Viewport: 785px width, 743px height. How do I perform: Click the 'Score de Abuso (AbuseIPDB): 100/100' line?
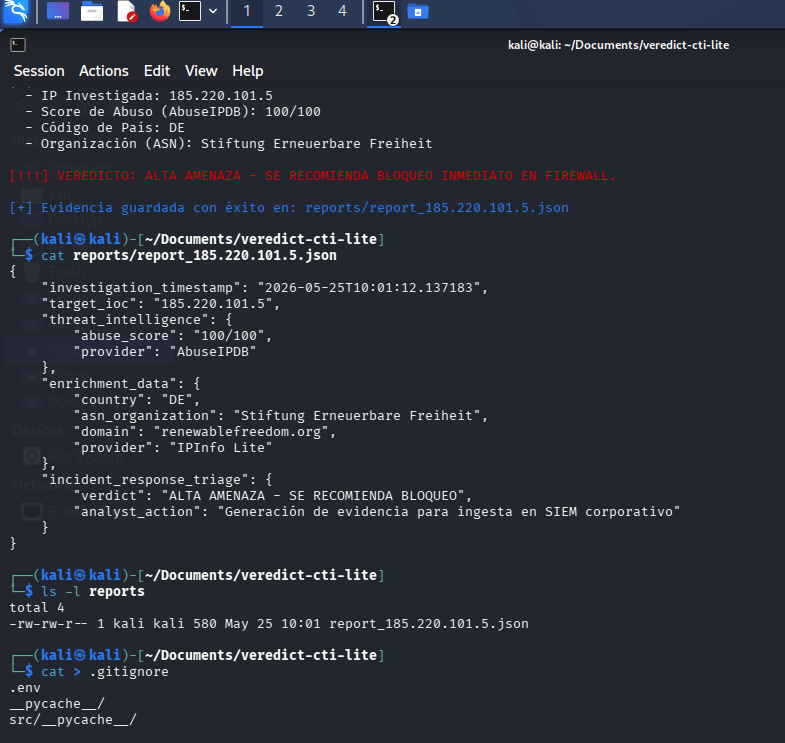(173, 112)
